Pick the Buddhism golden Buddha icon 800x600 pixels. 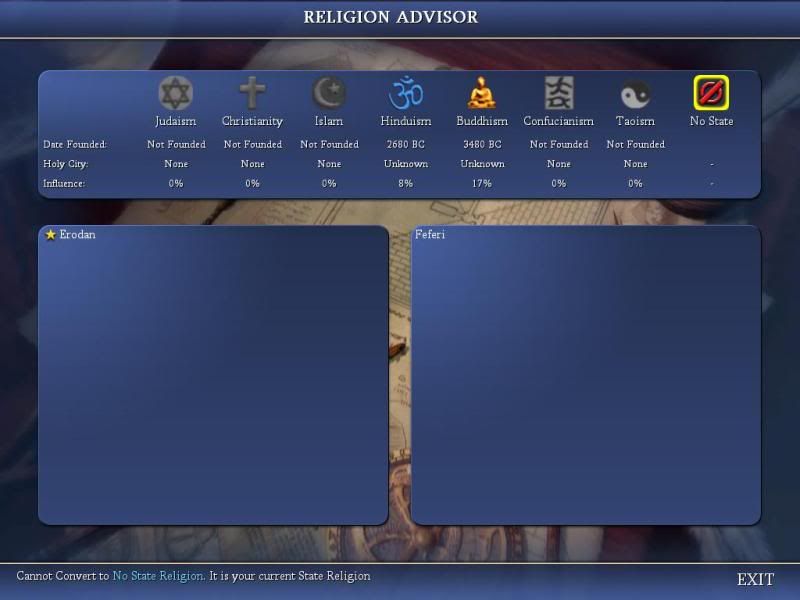(482, 94)
